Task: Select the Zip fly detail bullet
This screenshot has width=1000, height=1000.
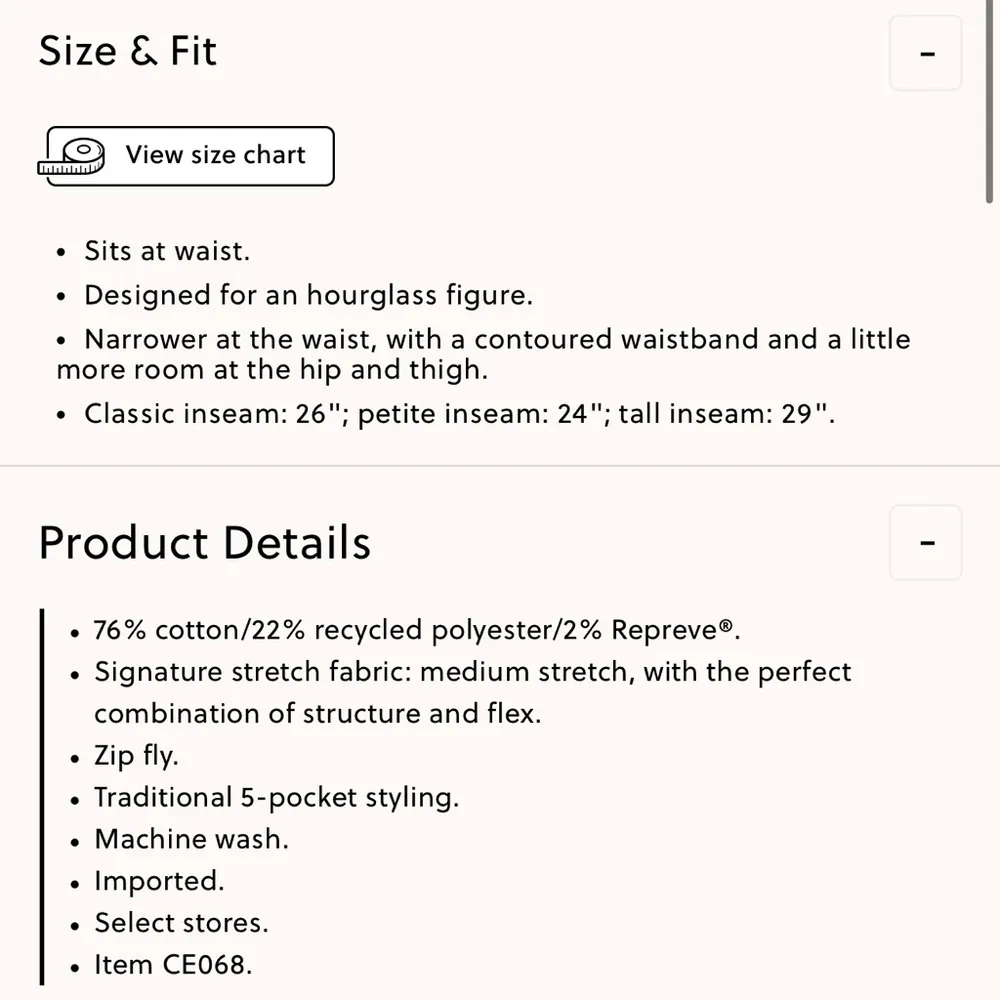Action: (136, 756)
